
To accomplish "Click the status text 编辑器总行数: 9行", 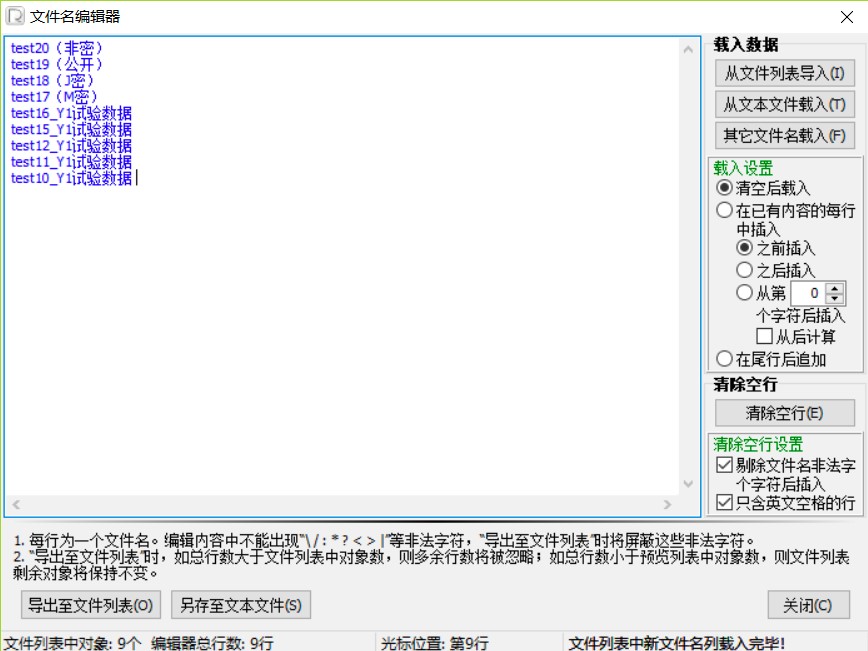I will coord(212,643).
